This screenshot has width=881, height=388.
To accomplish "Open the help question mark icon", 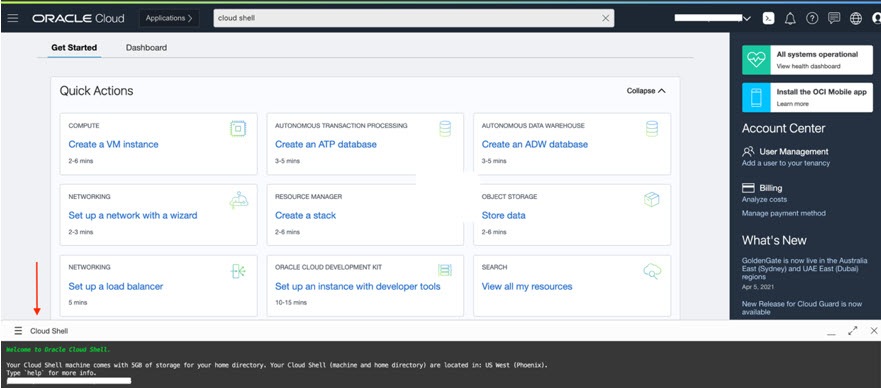I will [x=812, y=18].
